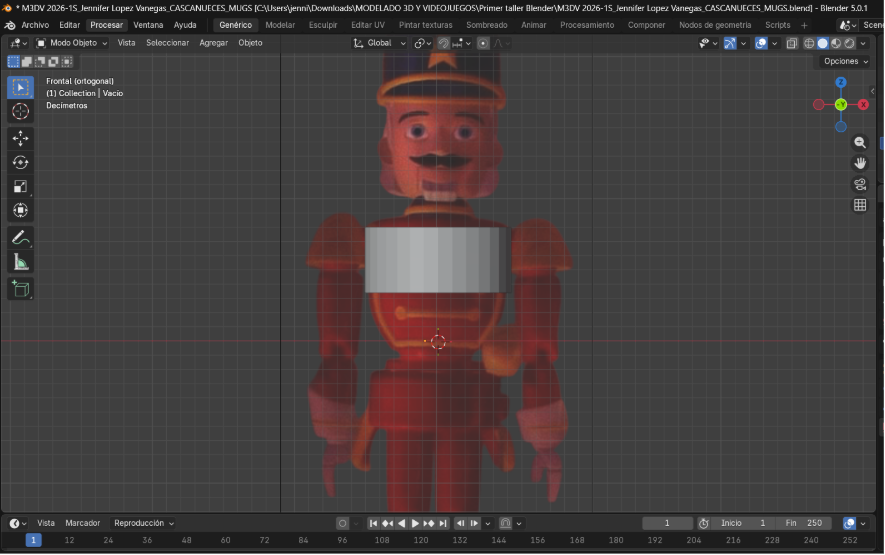Viewport: 885px width, 555px height.
Task: Click the Fin frame field 250
Action: (804, 523)
